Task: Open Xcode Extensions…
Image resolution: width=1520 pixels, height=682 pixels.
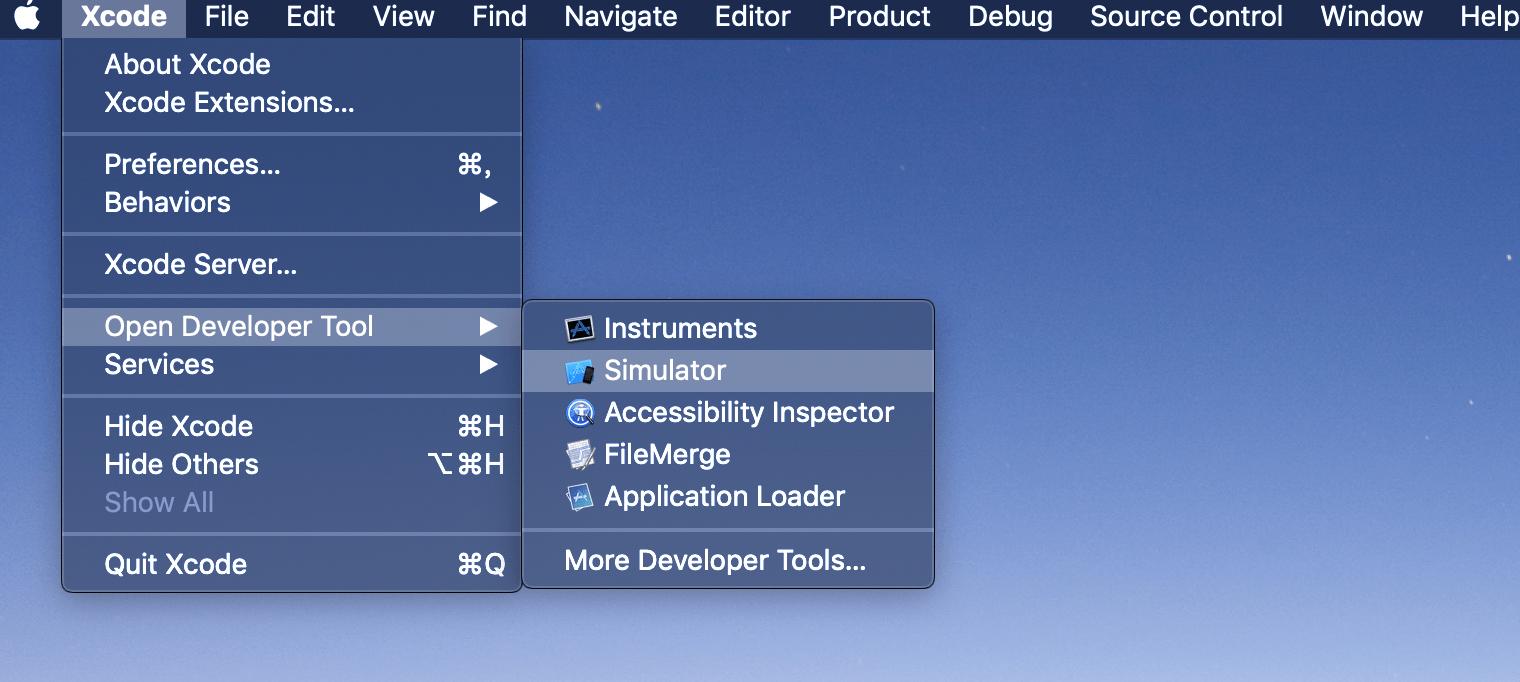Action: (229, 103)
